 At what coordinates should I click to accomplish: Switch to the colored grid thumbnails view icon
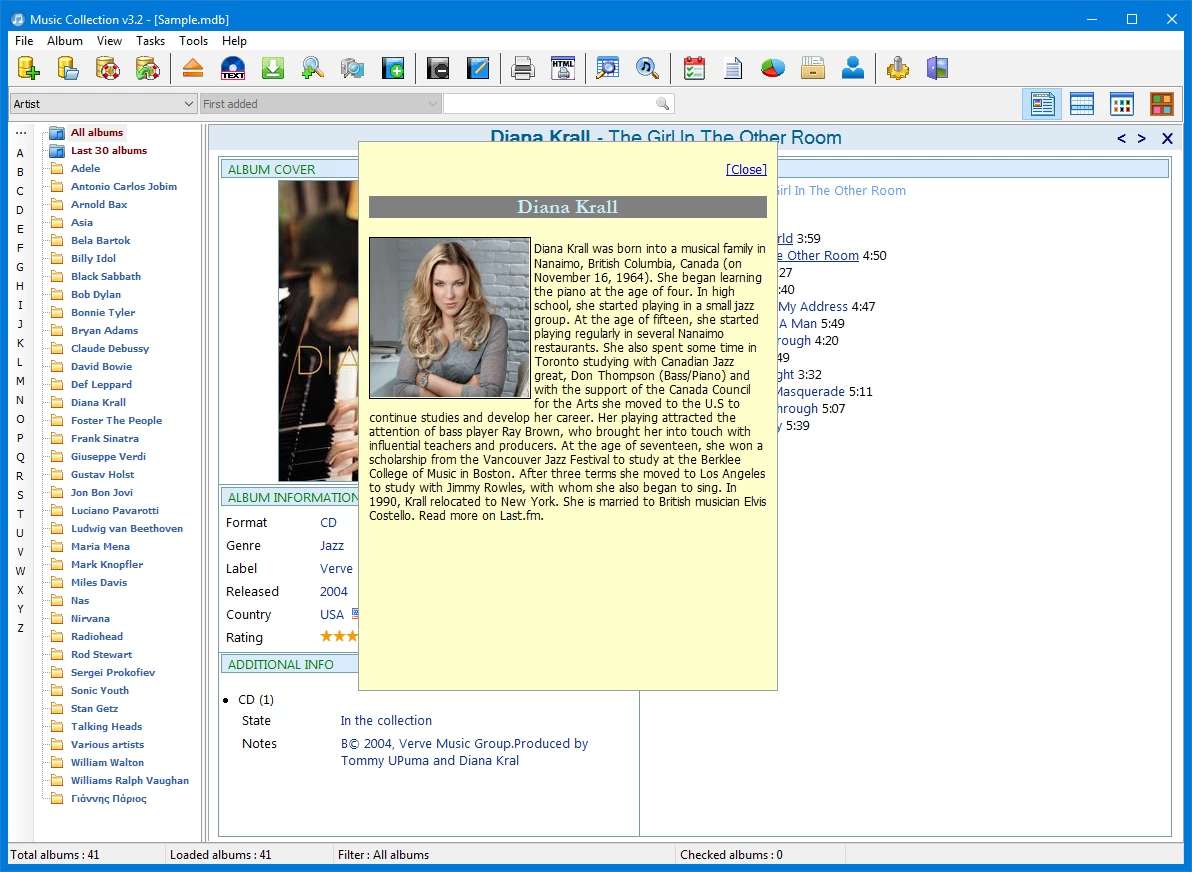coord(1121,104)
